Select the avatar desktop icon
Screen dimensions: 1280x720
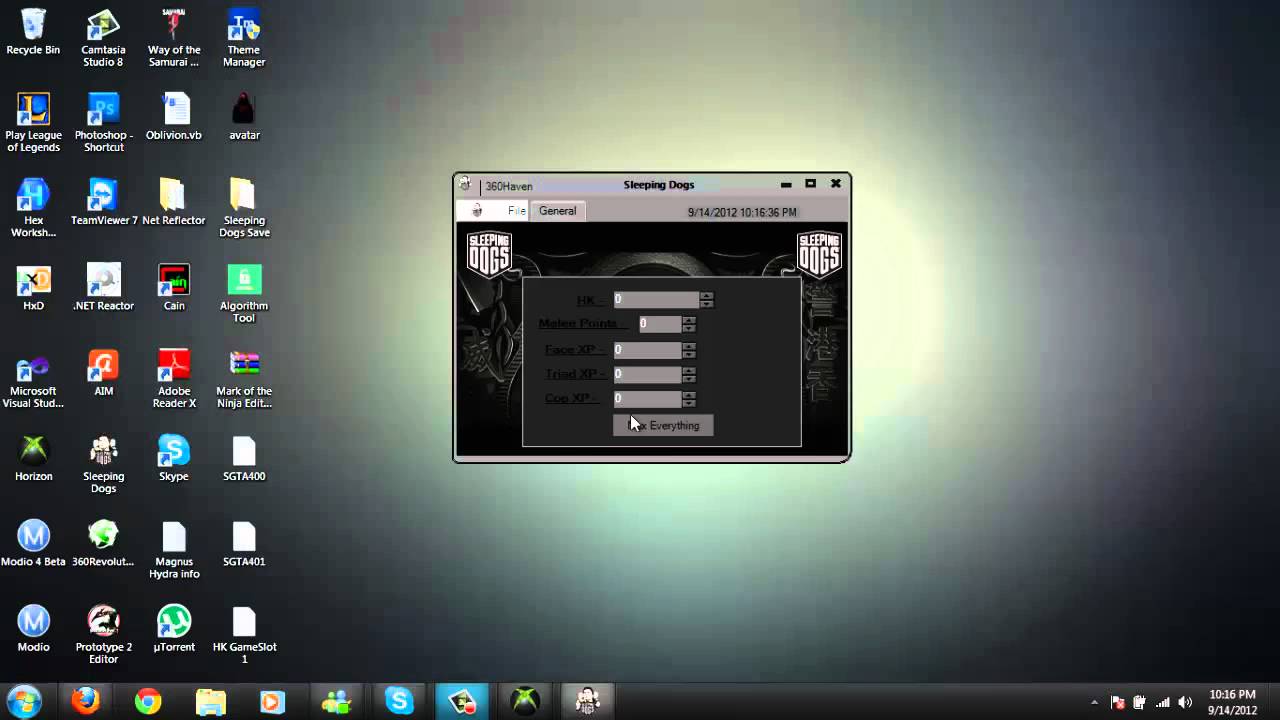(244, 117)
